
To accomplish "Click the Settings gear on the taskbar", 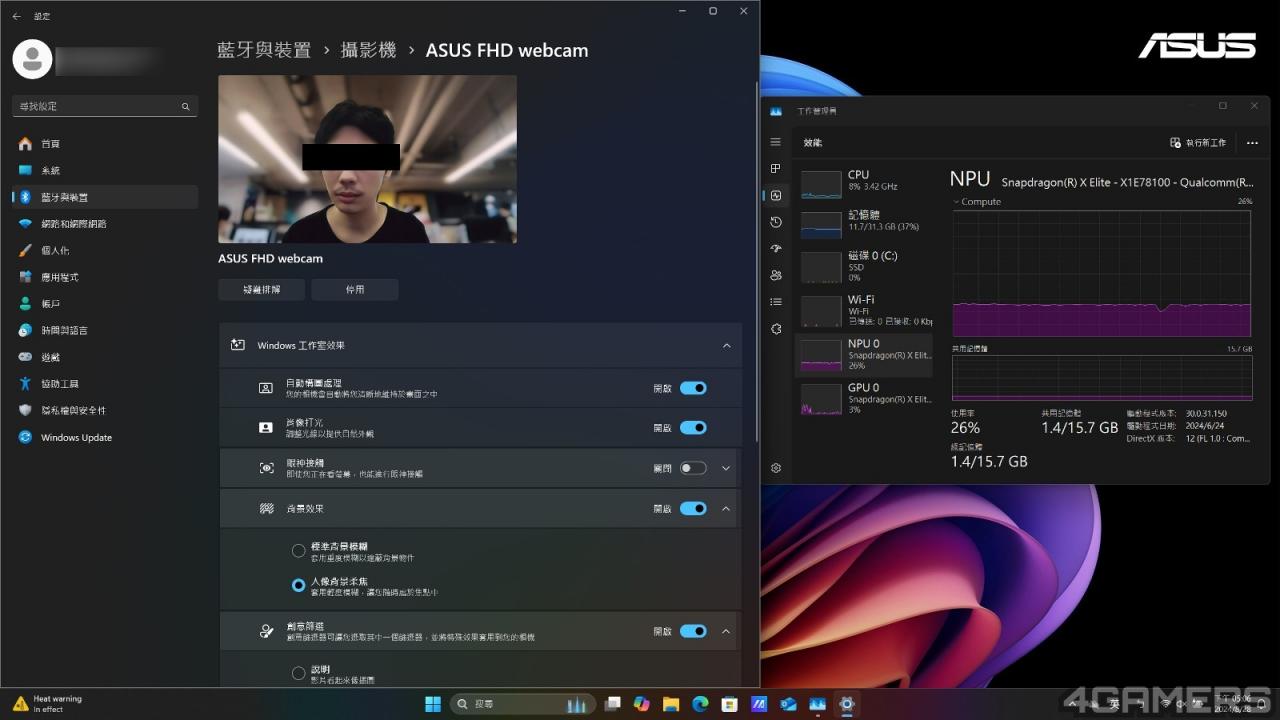I will [847, 704].
